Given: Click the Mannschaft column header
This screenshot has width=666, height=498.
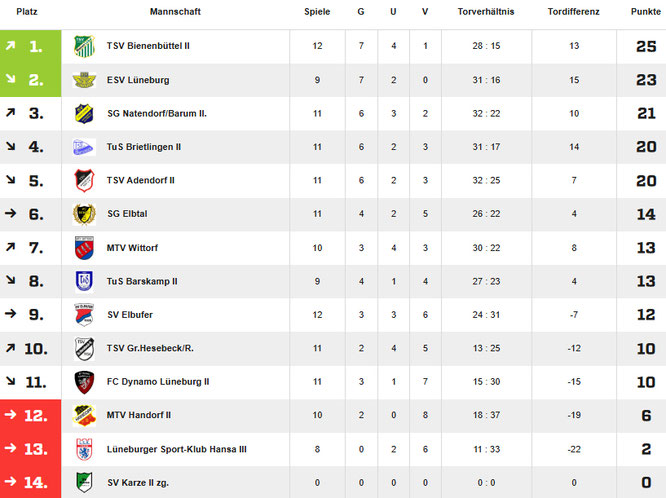Looking at the screenshot, I should tap(174, 11).
